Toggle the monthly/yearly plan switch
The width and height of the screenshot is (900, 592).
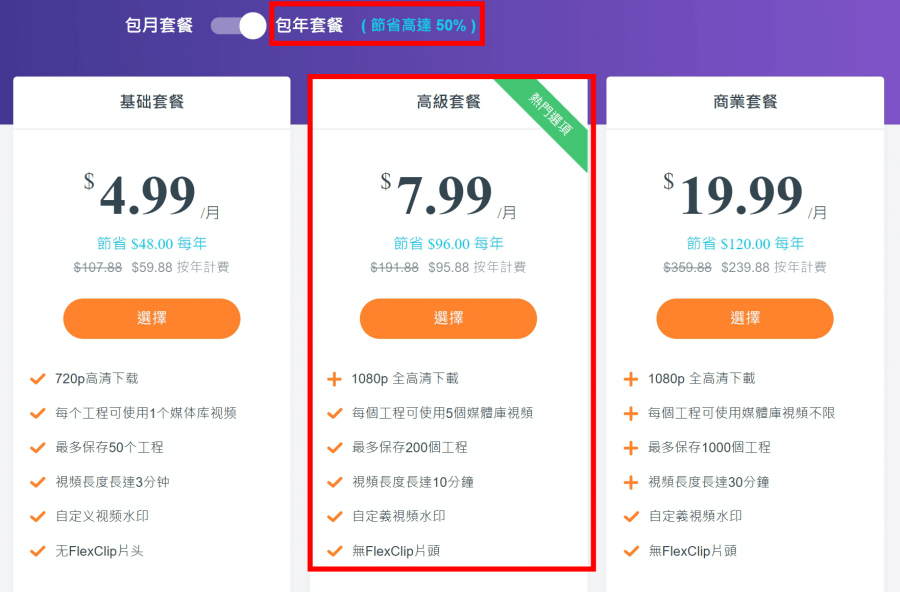point(238,26)
